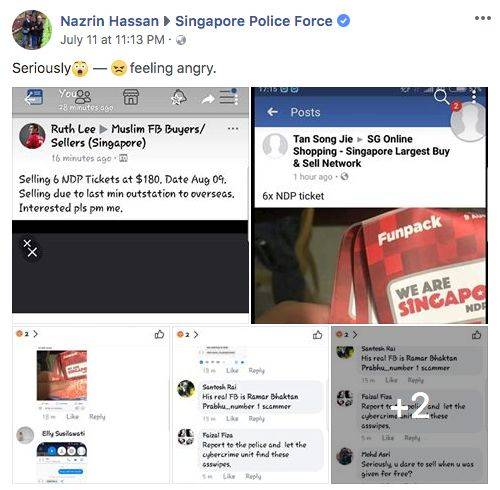Viewport: 500px width, 490px height.
Task: Expand reactions chevron in first comment screenshot
Action: point(35,334)
